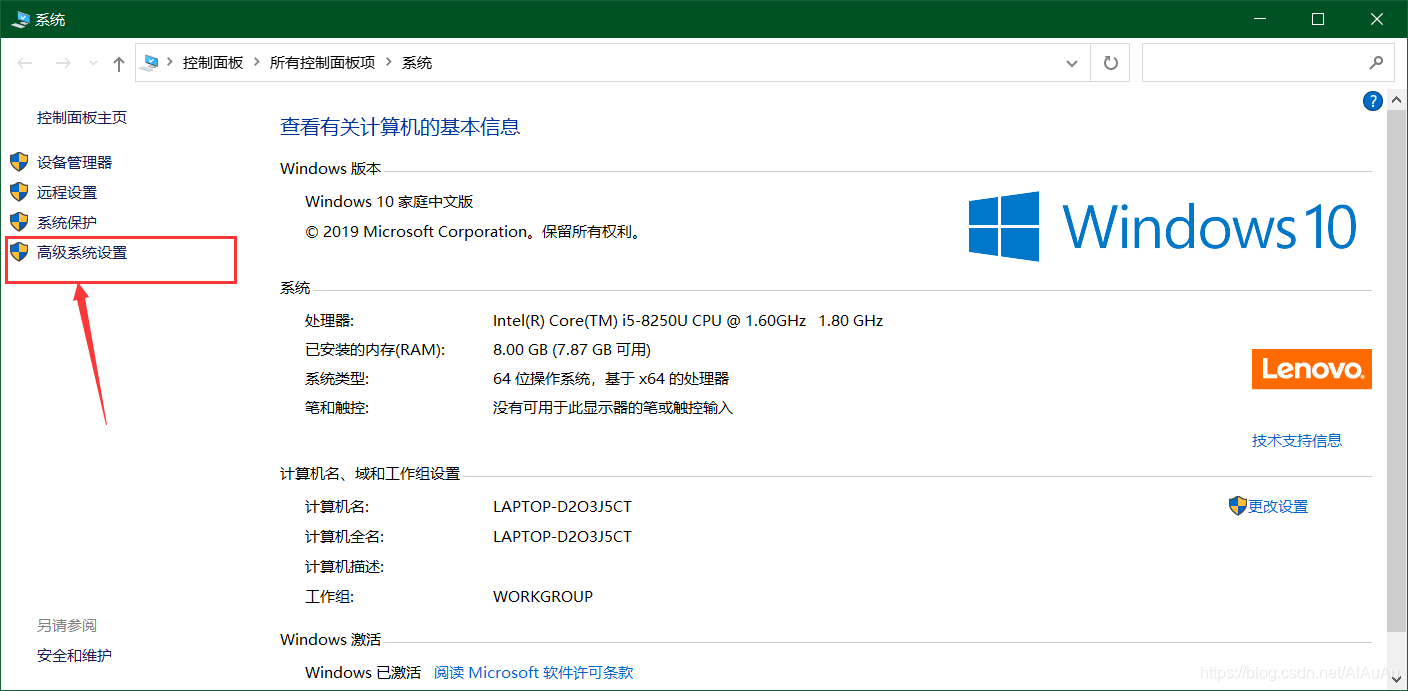Open the 技术支持信息 link

[x=1296, y=440]
